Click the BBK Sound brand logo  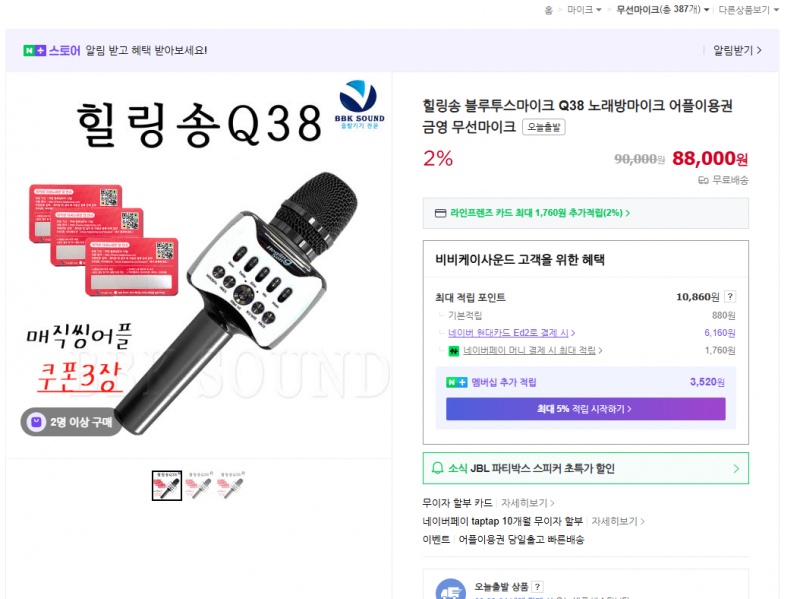pos(359,104)
